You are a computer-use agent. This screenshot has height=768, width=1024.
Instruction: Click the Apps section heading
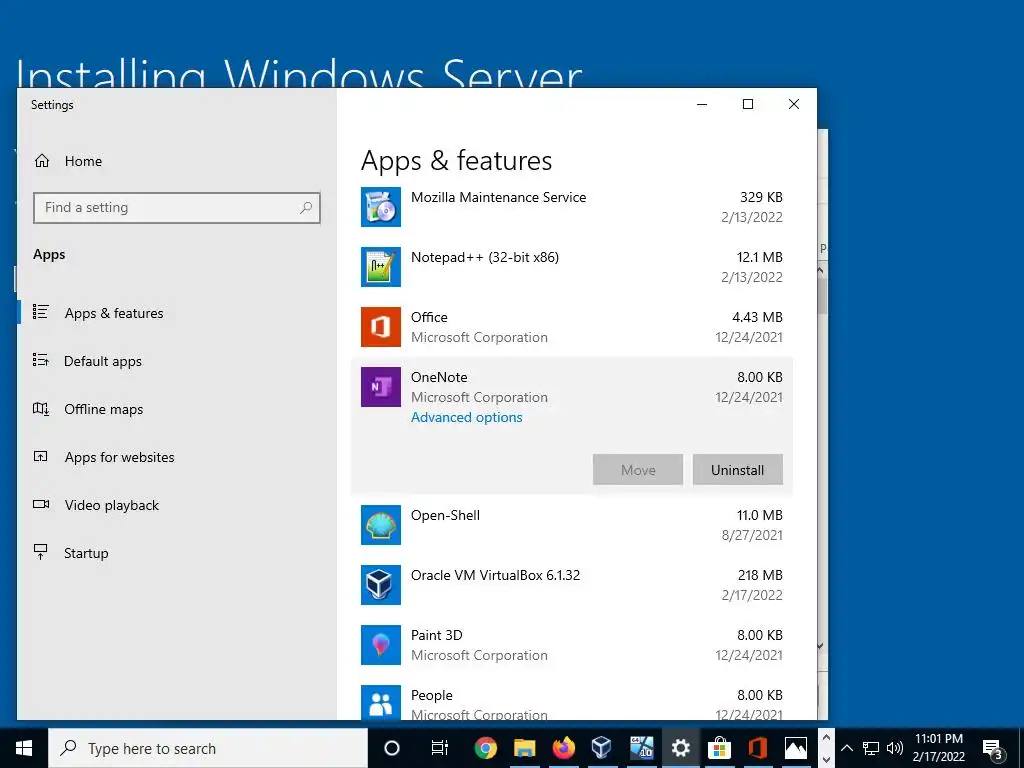tap(49, 255)
